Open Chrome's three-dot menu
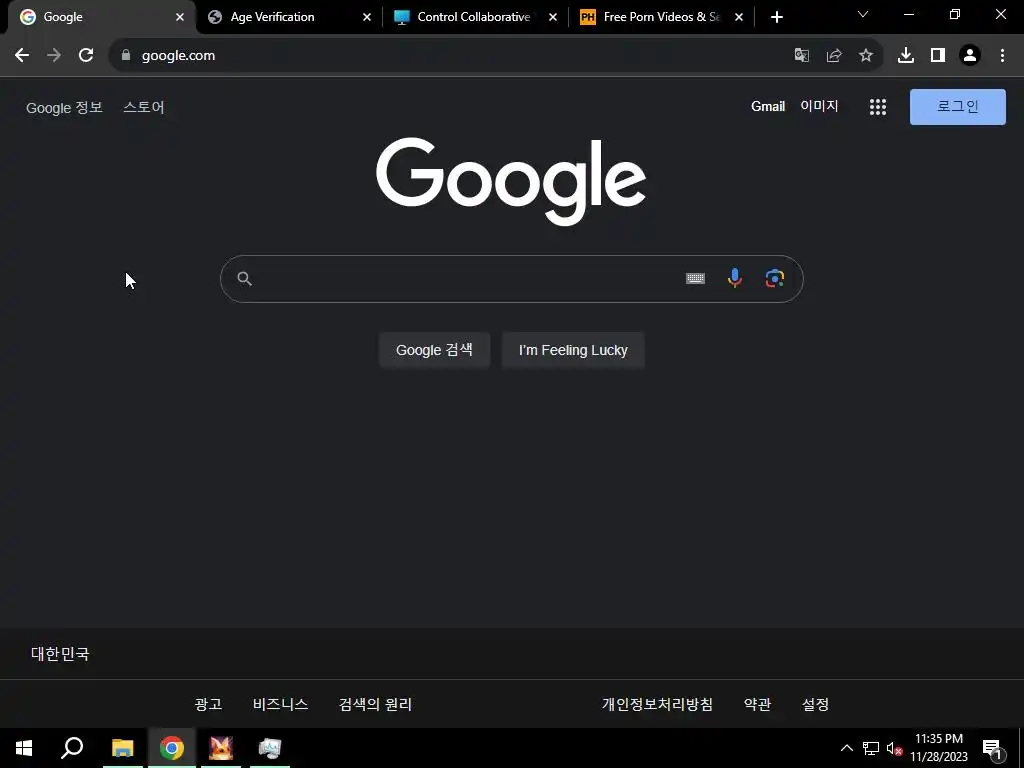The image size is (1024, 768). click(1002, 56)
